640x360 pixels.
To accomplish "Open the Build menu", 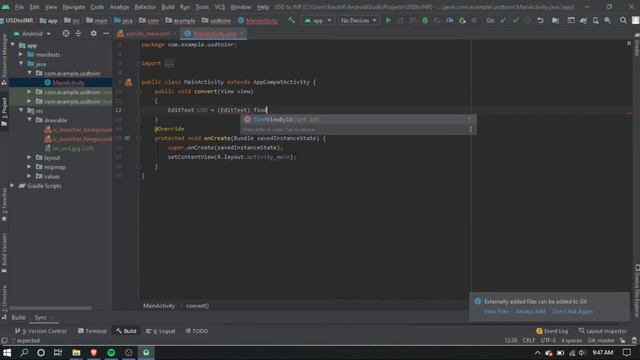I will [168, 7].
